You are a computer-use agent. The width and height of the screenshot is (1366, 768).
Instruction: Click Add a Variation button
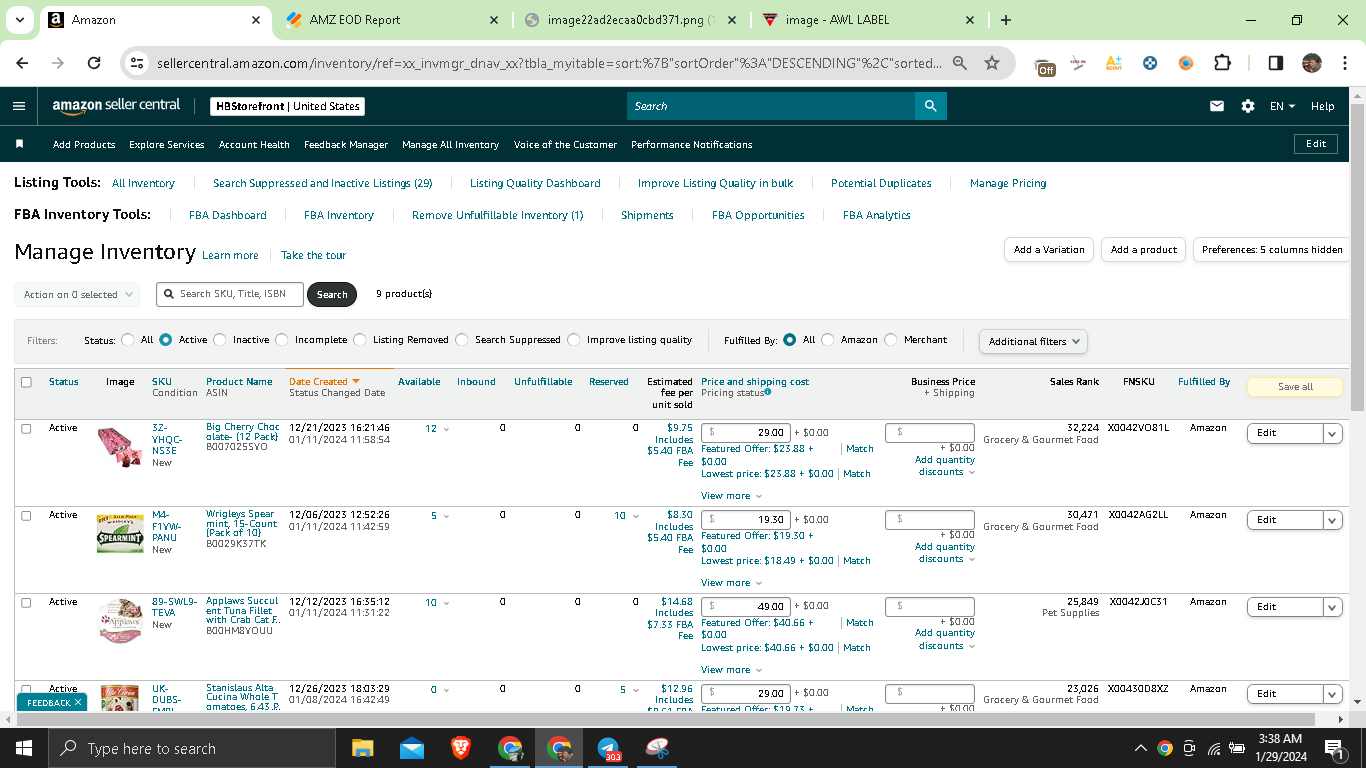(x=1049, y=250)
